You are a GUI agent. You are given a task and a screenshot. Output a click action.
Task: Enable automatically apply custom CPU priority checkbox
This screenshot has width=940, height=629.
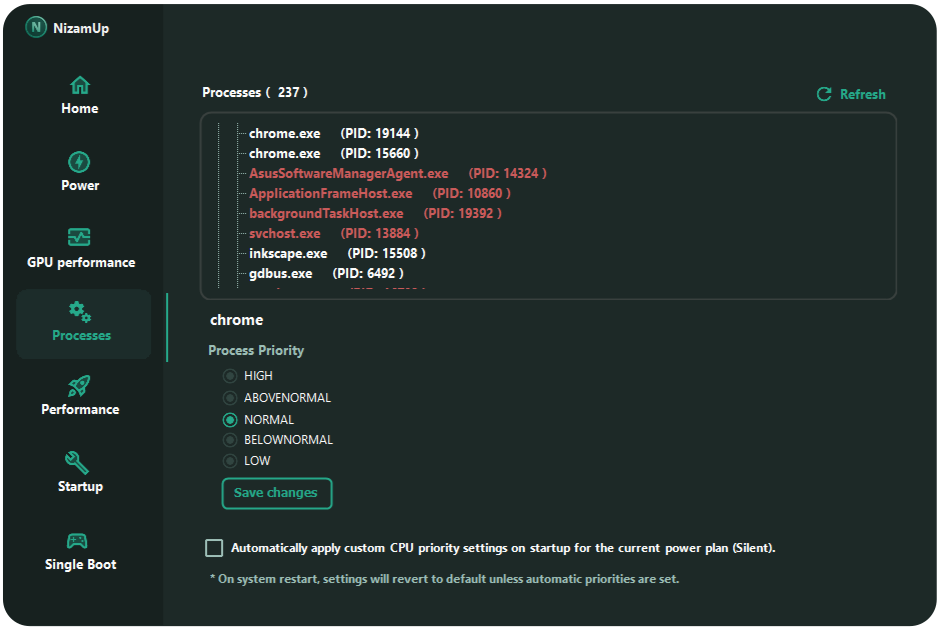(214, 548)
